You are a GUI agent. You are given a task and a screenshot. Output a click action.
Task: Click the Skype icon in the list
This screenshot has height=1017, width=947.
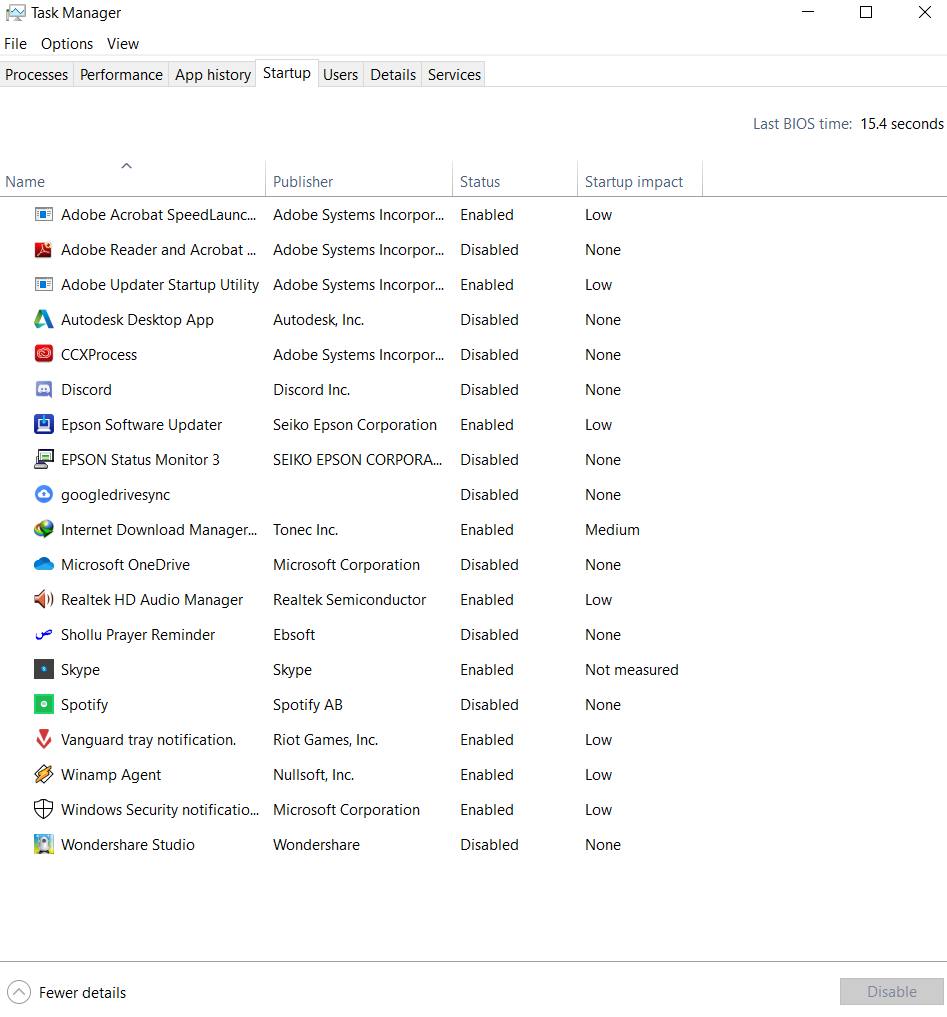tap(43, 670)
